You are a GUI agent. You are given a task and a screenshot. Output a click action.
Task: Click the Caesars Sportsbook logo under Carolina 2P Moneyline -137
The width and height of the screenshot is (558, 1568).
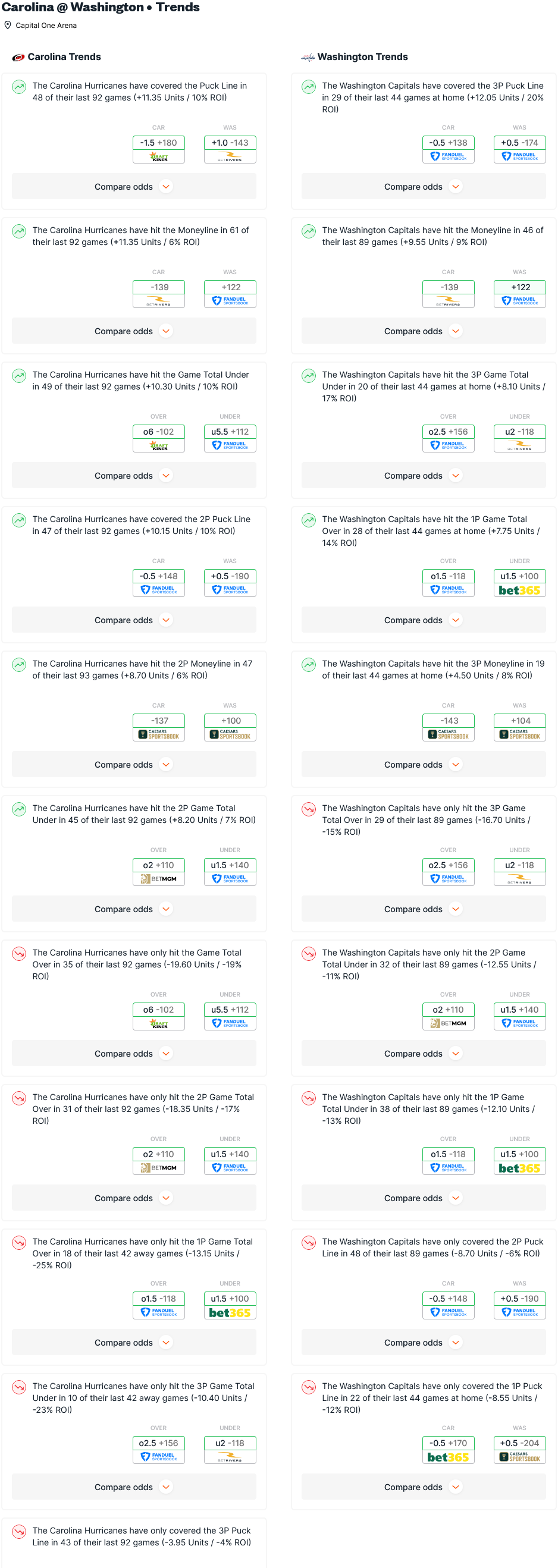[158, 735]
